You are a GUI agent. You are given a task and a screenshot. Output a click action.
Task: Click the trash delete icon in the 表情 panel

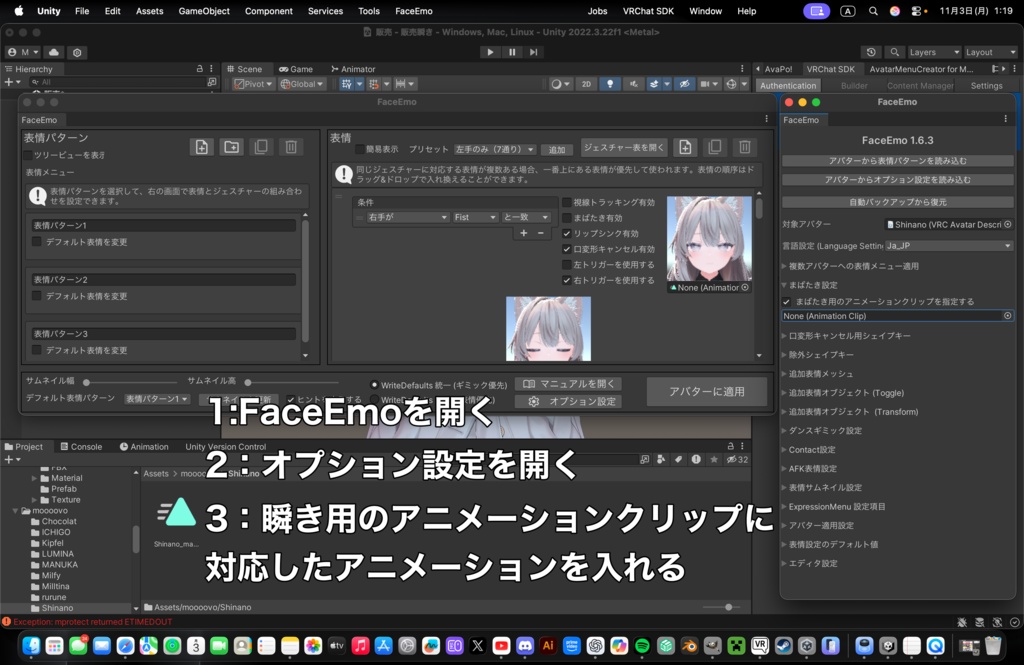point(744,146)
